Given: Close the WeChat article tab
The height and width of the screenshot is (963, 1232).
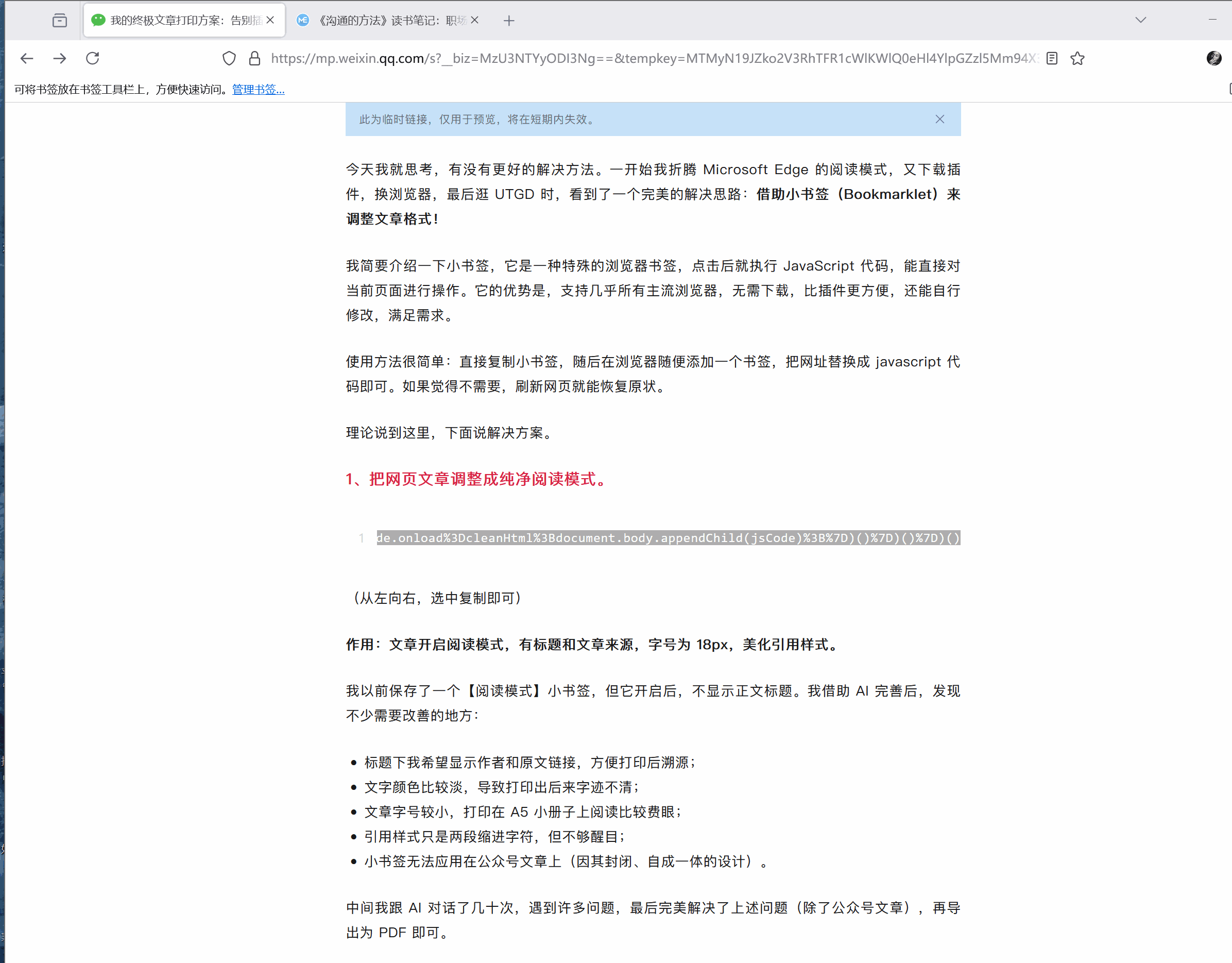Looking at the screenshot, I should (270, 20).
